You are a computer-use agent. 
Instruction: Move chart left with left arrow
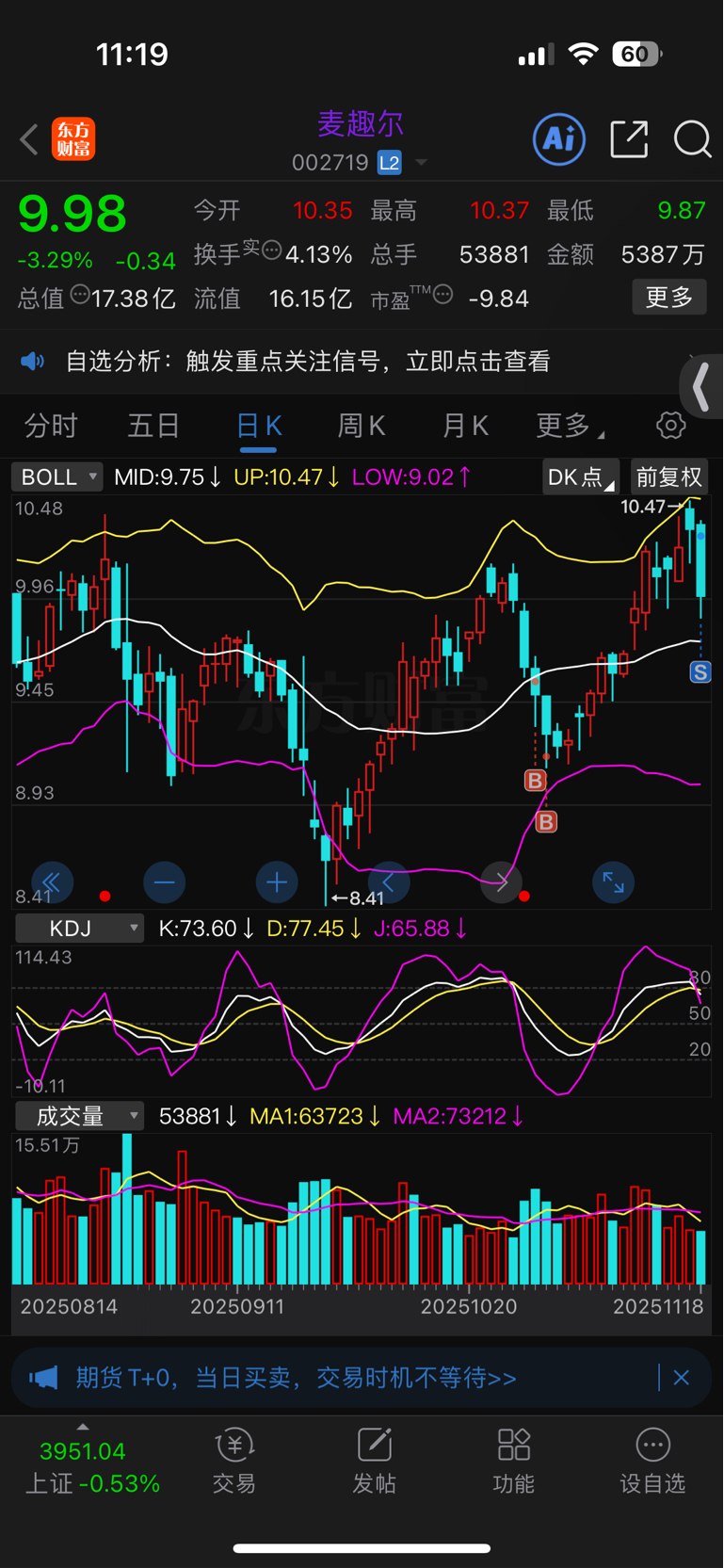point(388,882)
